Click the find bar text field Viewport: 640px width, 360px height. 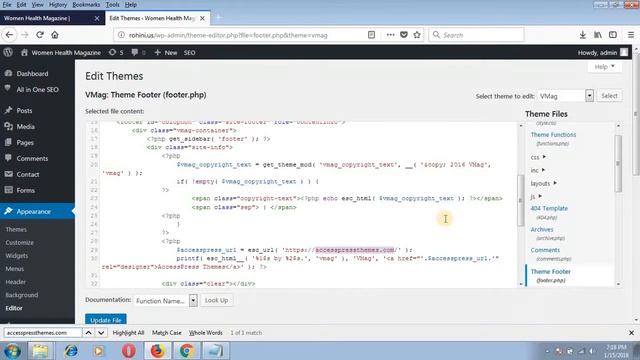[x=43, y=333]
